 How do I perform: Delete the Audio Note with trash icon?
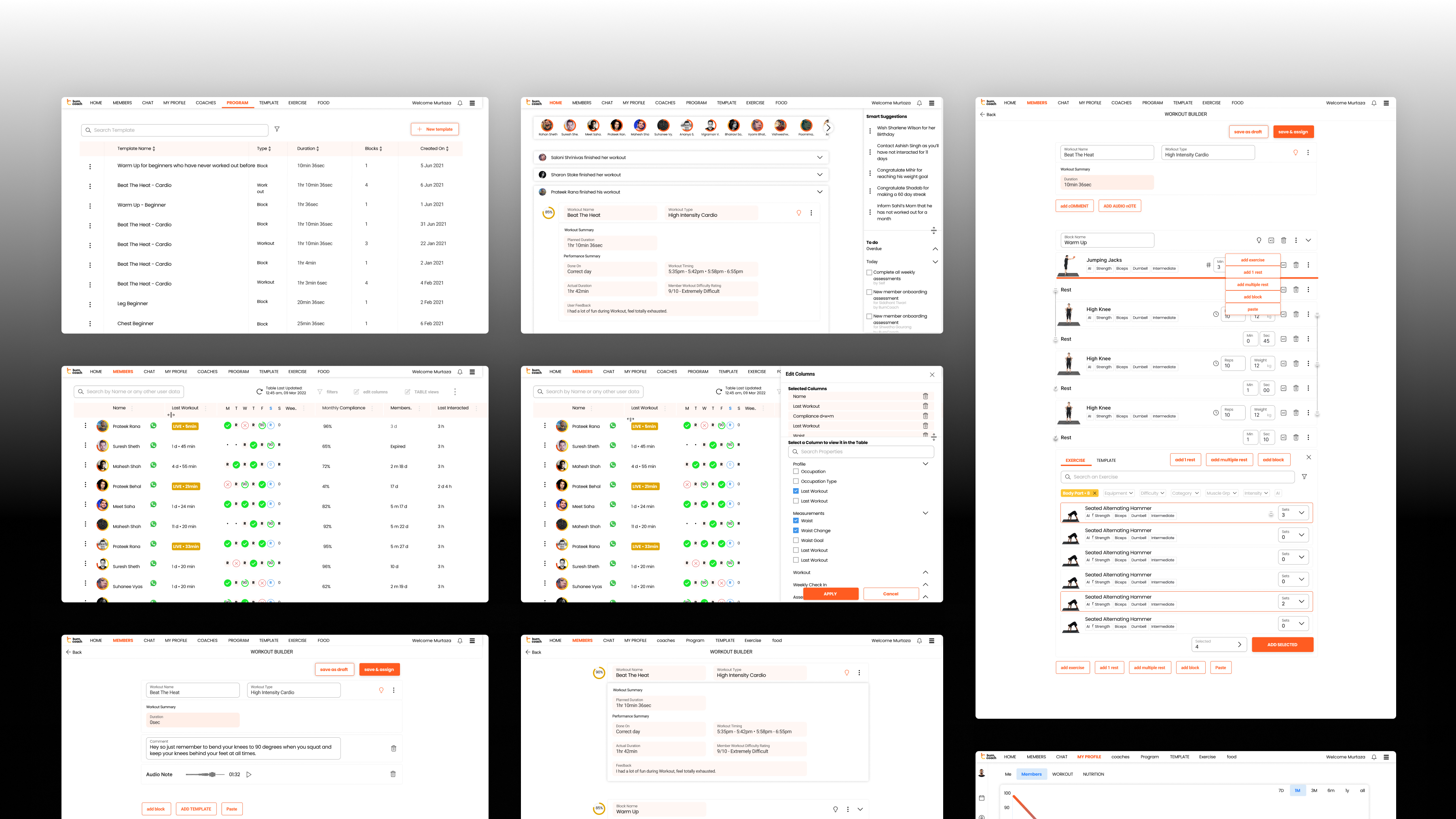point(393,775)
